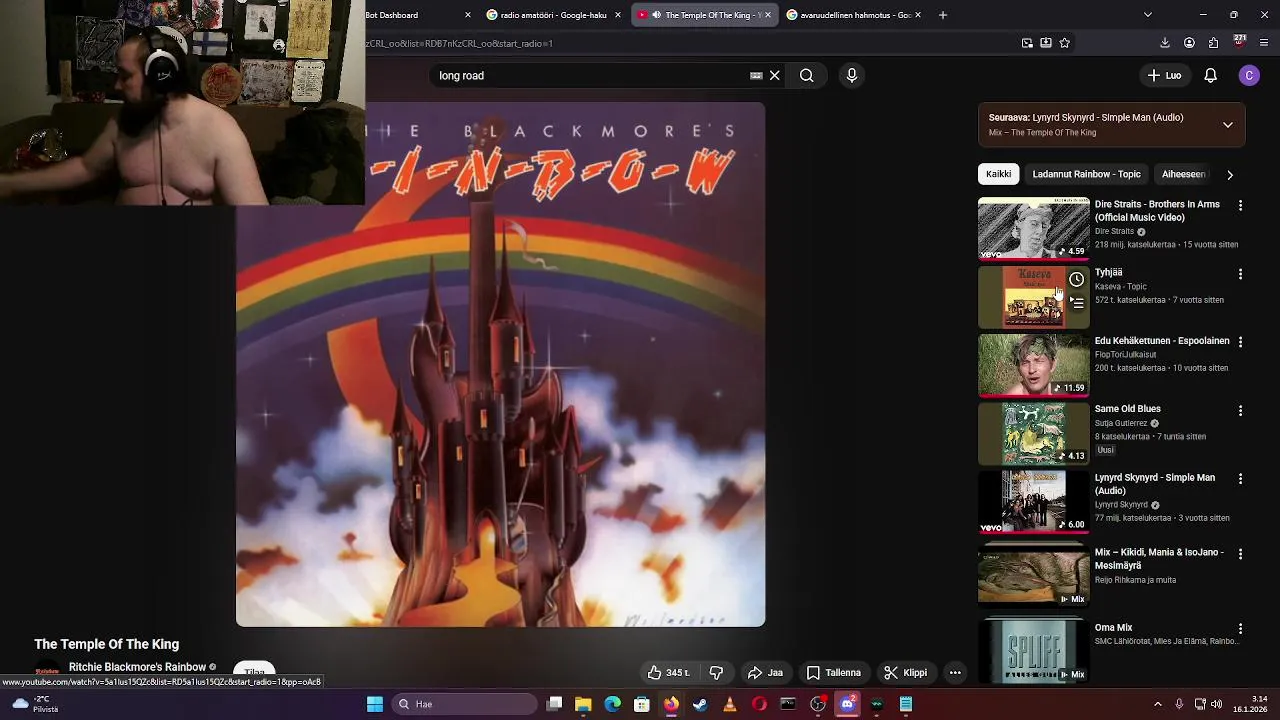Open browser extensions puzzle icon
Viewport: 1280px width, 720px height.
point(1213,43)
